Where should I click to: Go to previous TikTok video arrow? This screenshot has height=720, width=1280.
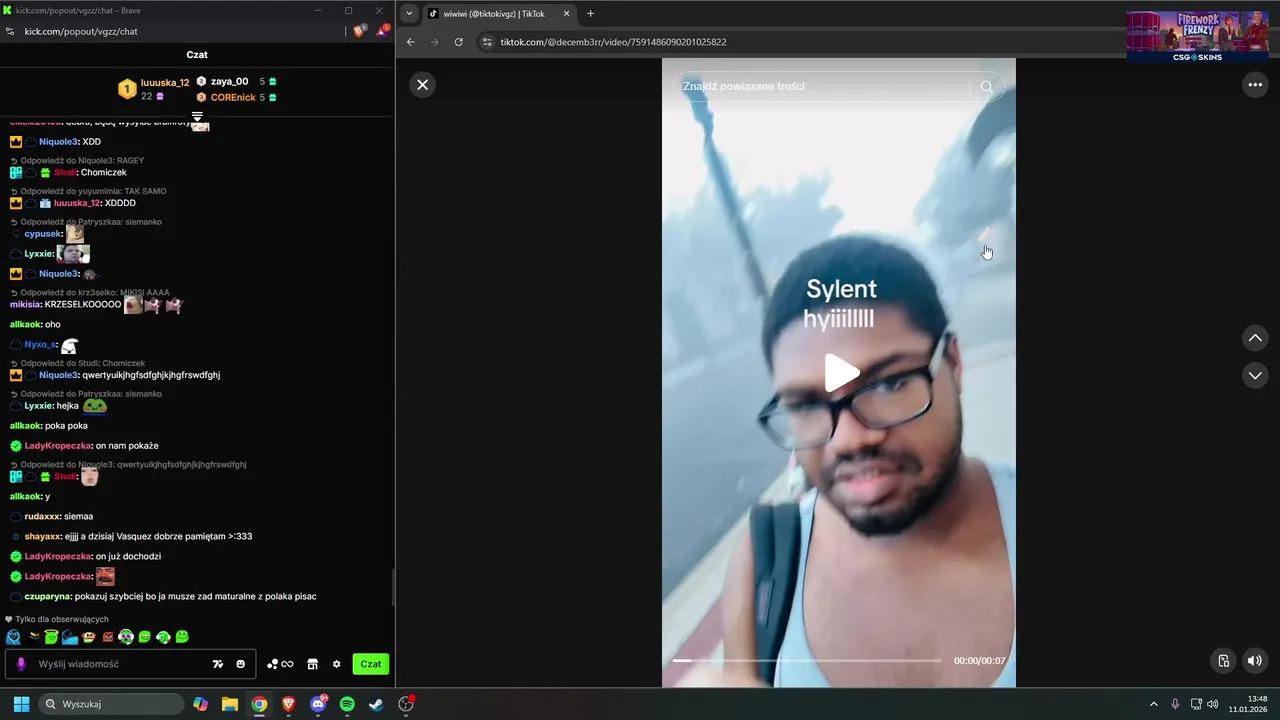pyautogui.click(x=1255, y=338)
